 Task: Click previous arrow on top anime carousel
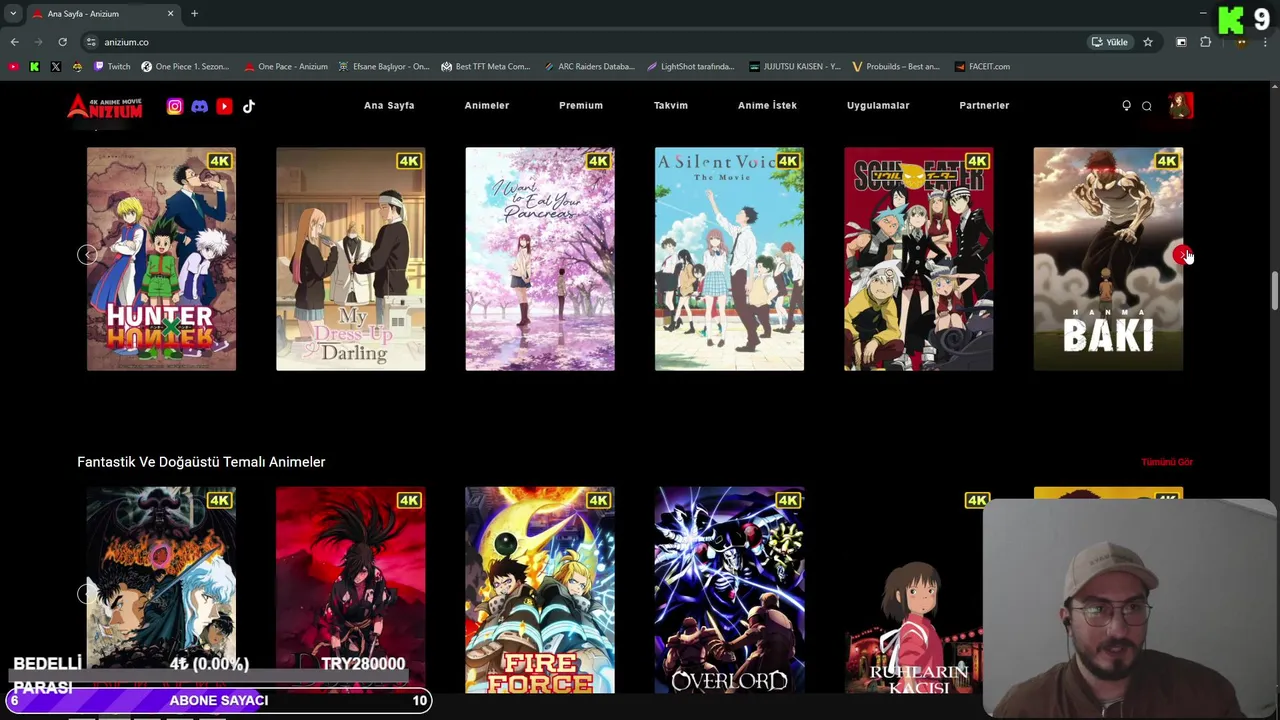point(87,255)
